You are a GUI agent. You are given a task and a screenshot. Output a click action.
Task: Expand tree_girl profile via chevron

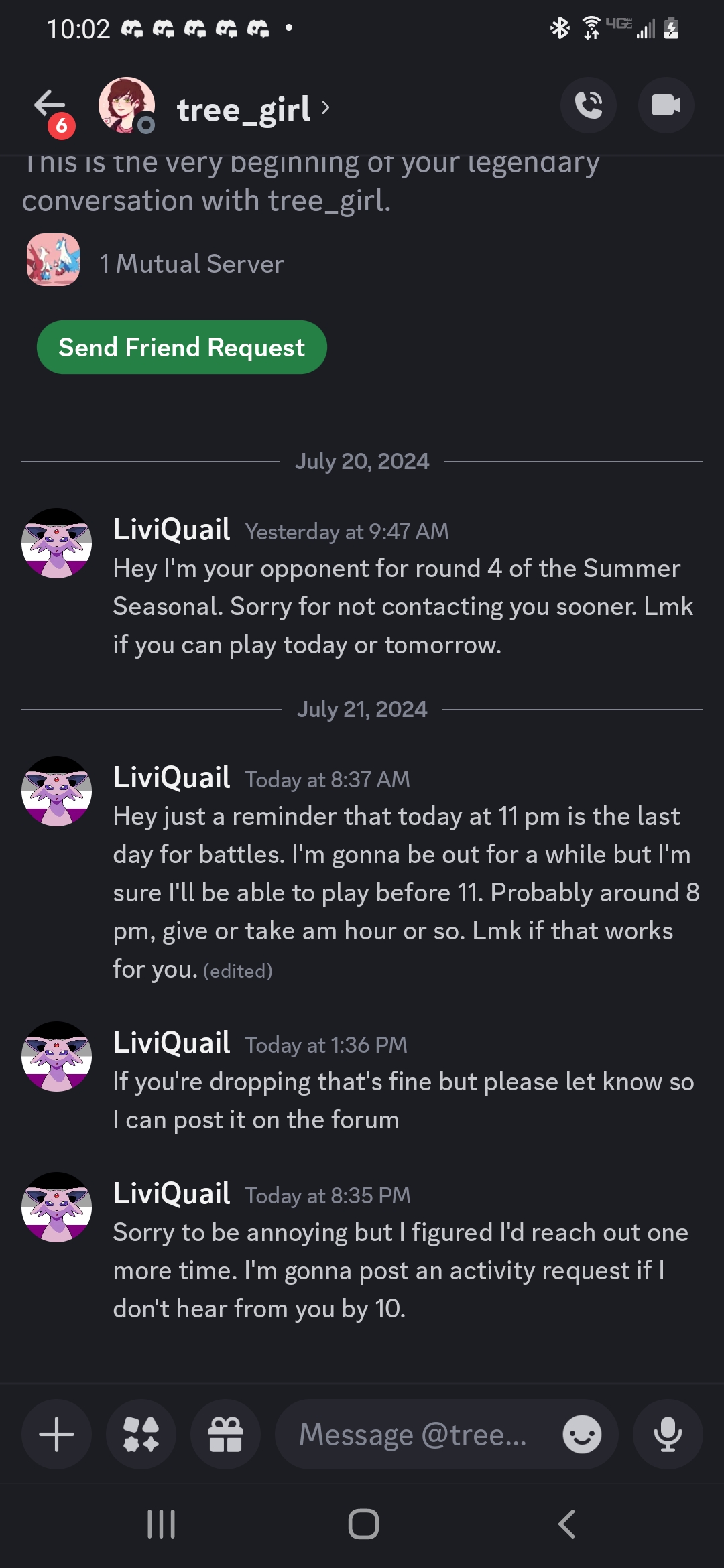coord(326,107)
